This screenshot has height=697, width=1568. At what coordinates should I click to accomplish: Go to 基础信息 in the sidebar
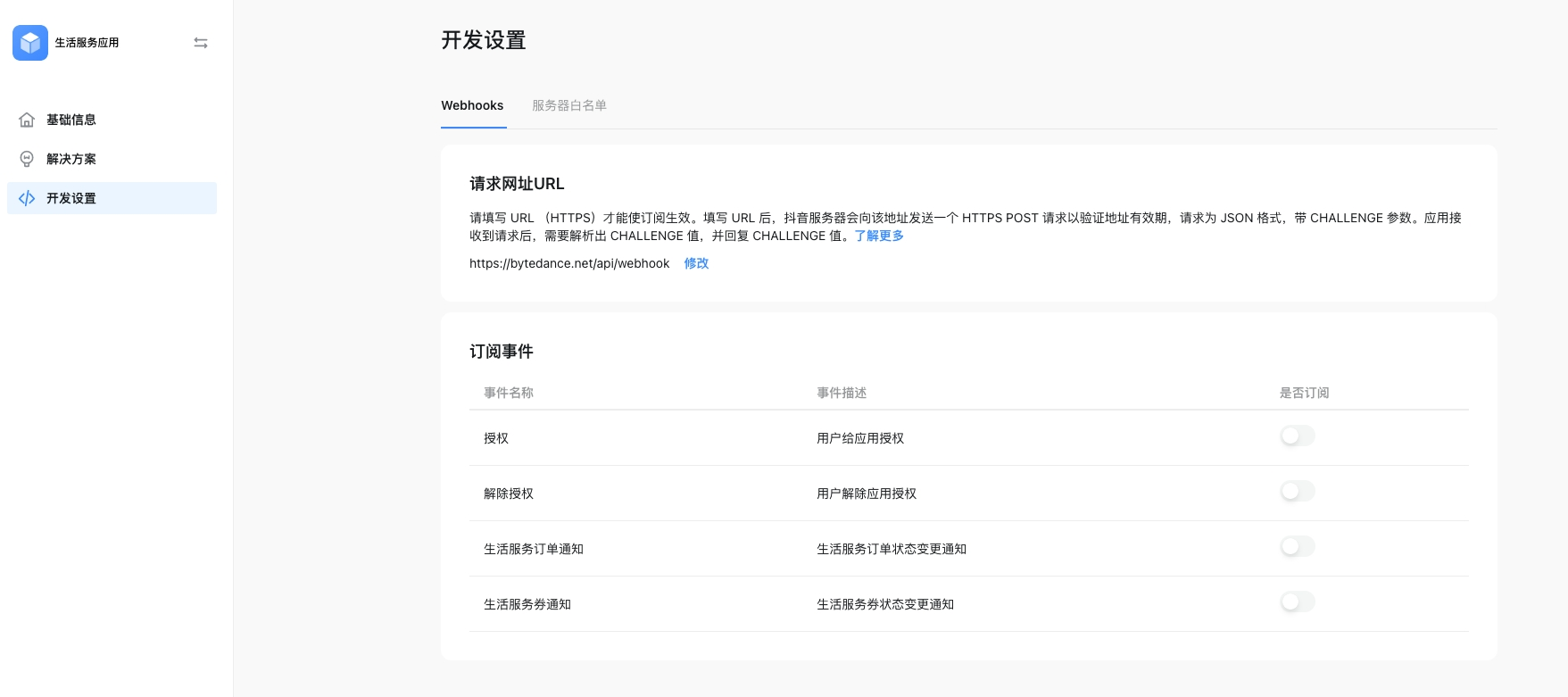coord(71,120)
